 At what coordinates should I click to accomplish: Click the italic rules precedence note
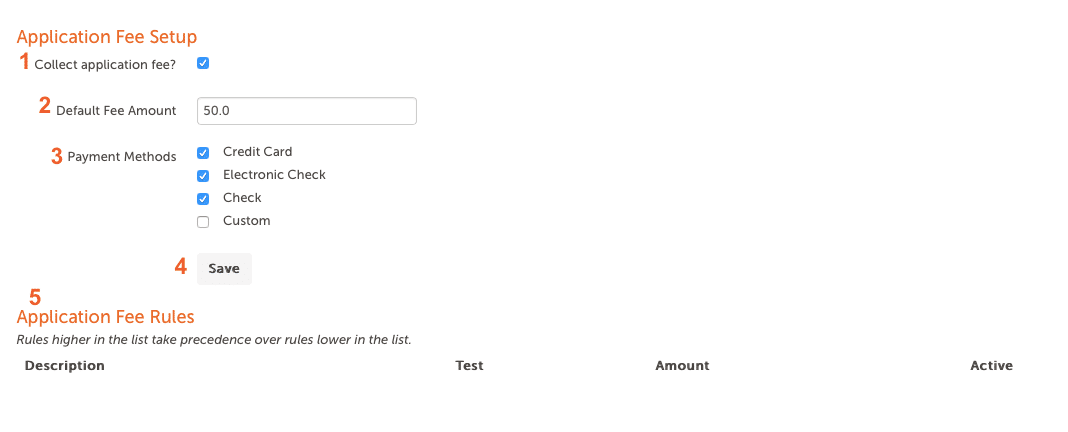tap(214, 339)
